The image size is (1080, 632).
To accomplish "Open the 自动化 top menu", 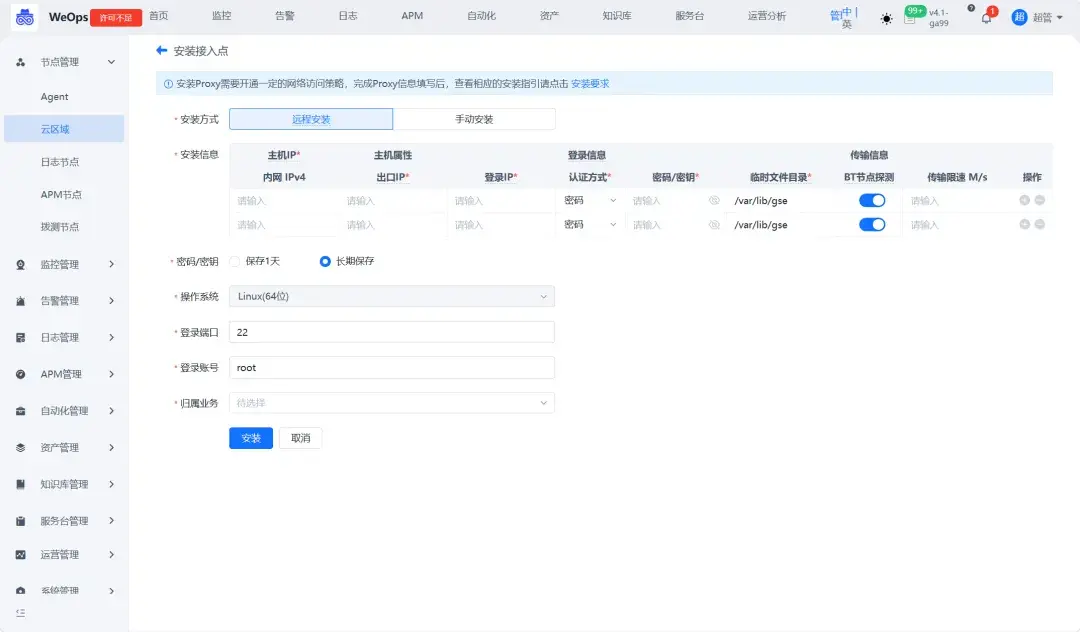I will (x=481, y=15).
